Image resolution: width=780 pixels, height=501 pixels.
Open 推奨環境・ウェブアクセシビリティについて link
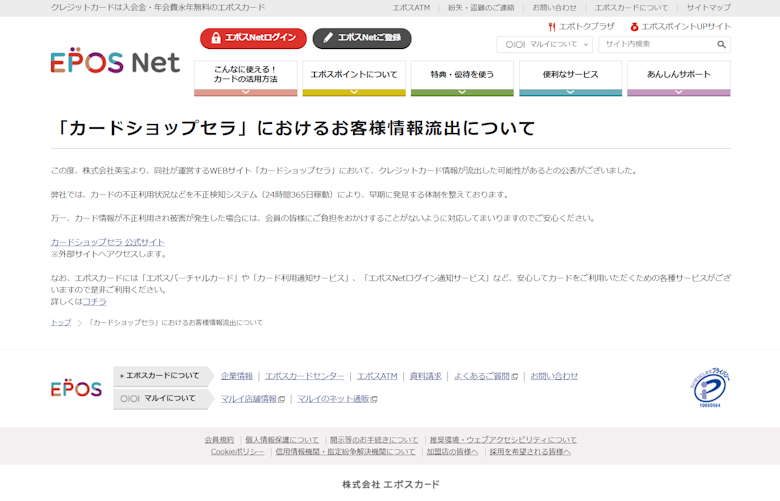[x=503, y=440]
